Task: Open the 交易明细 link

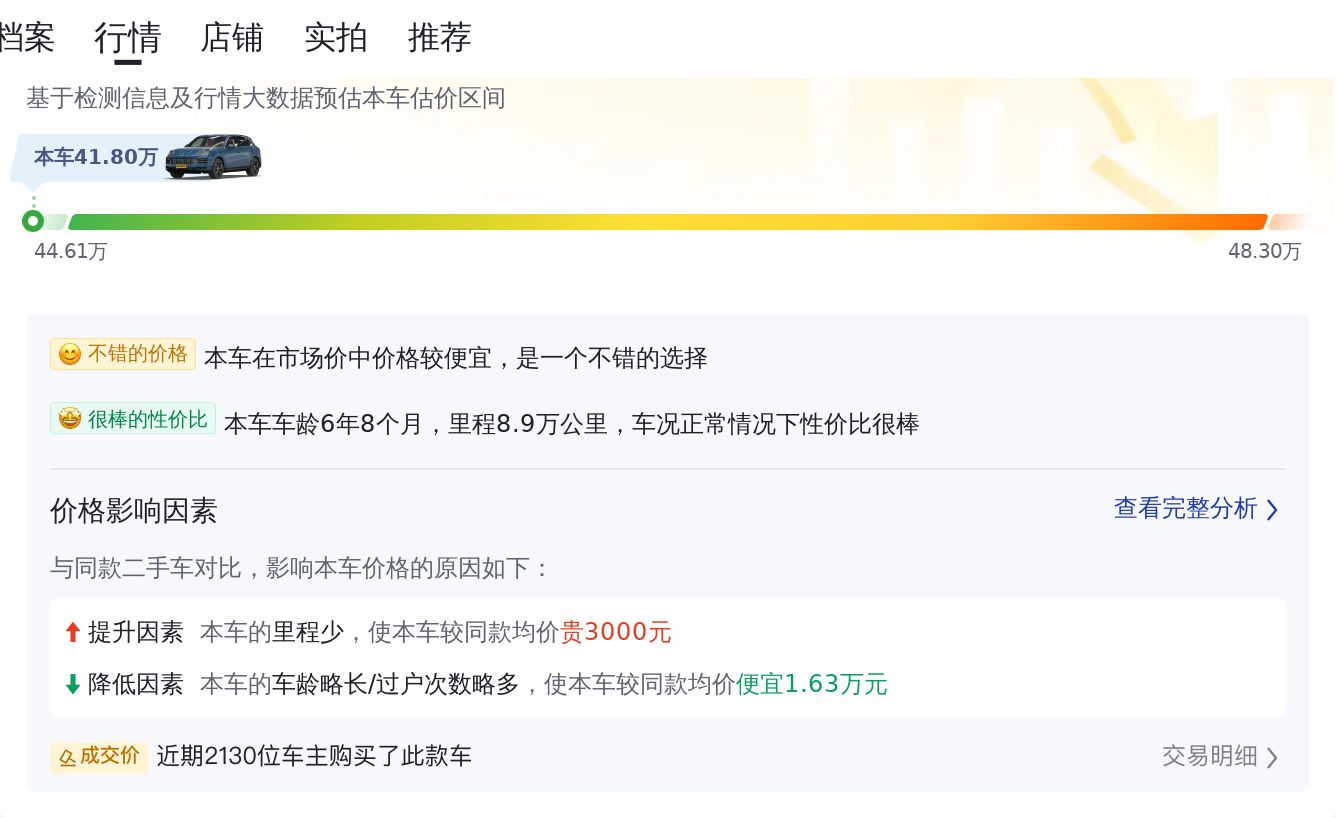Action: pyautogui.click(x=1209, y=756)
